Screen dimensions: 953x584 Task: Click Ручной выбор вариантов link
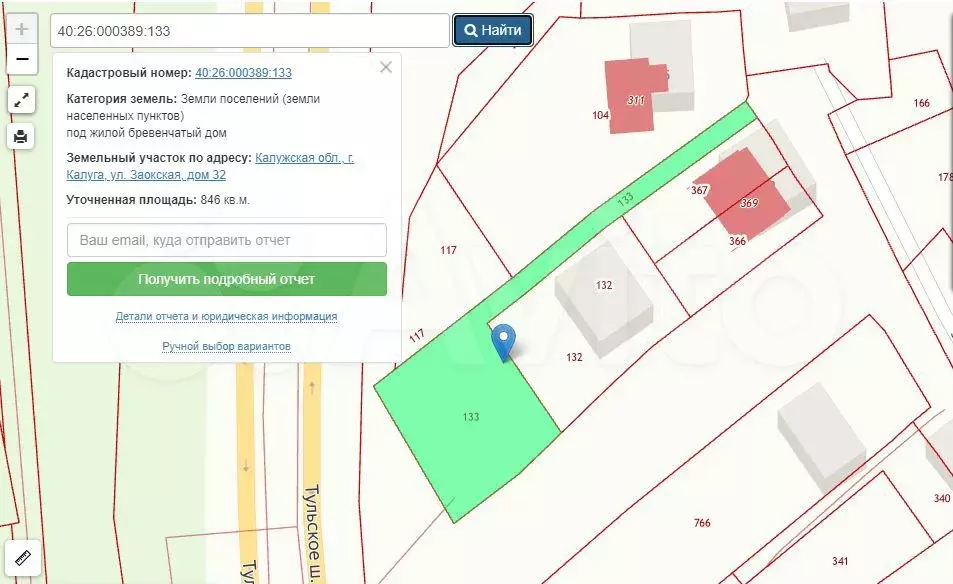(x=226, y=346)
